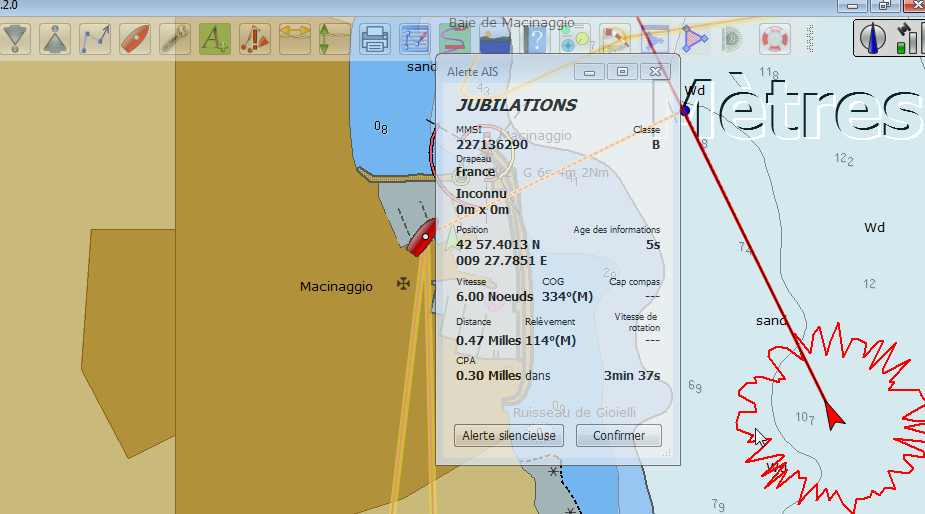Click the info age value 5s
The height and width of the screenshot is (514, 925).
653,244
